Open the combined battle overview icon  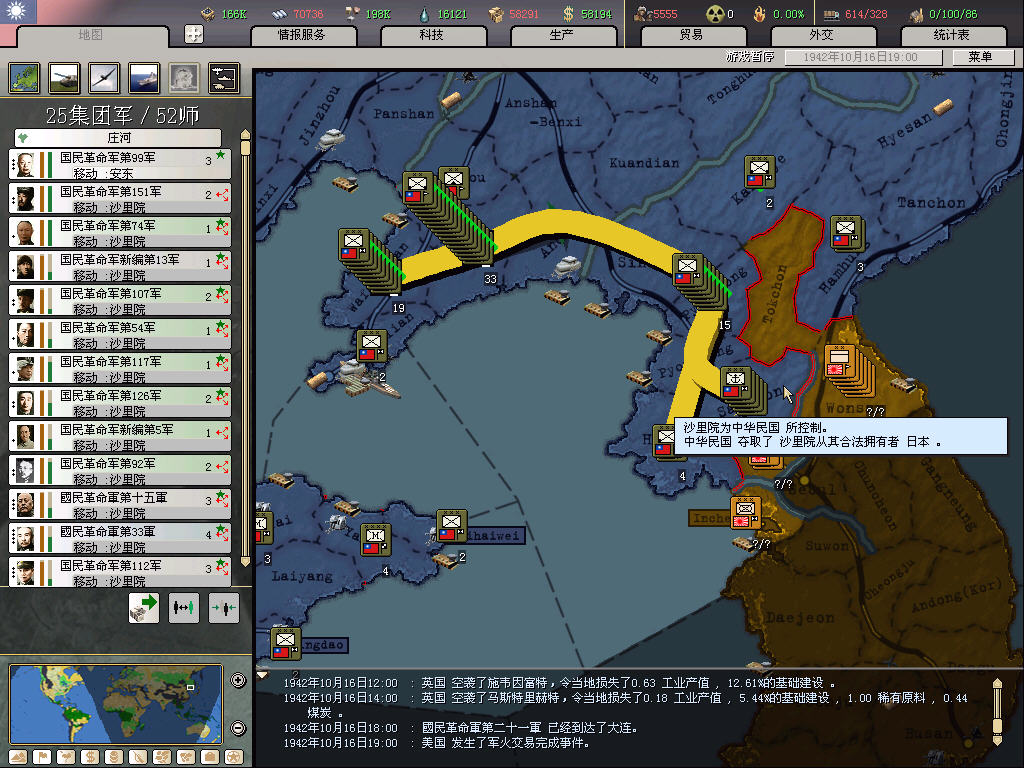223,78
